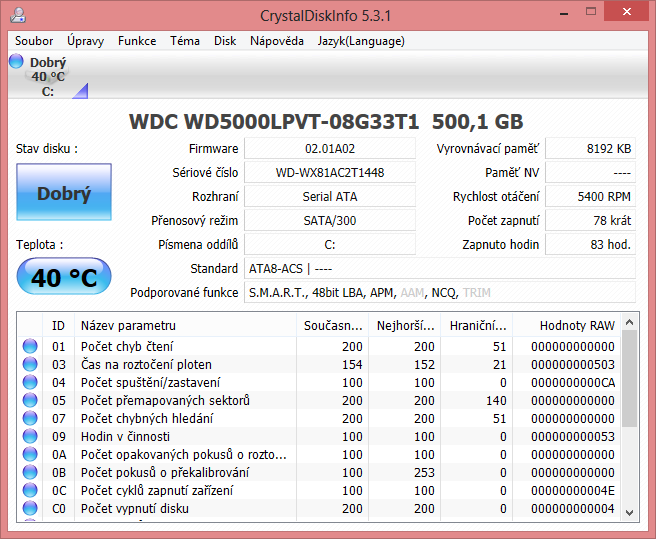Viewport: 656px width, 539px height.
Task: Click the serial number field WD-WX81AC2T1448
Action: (x=330, y=172)
